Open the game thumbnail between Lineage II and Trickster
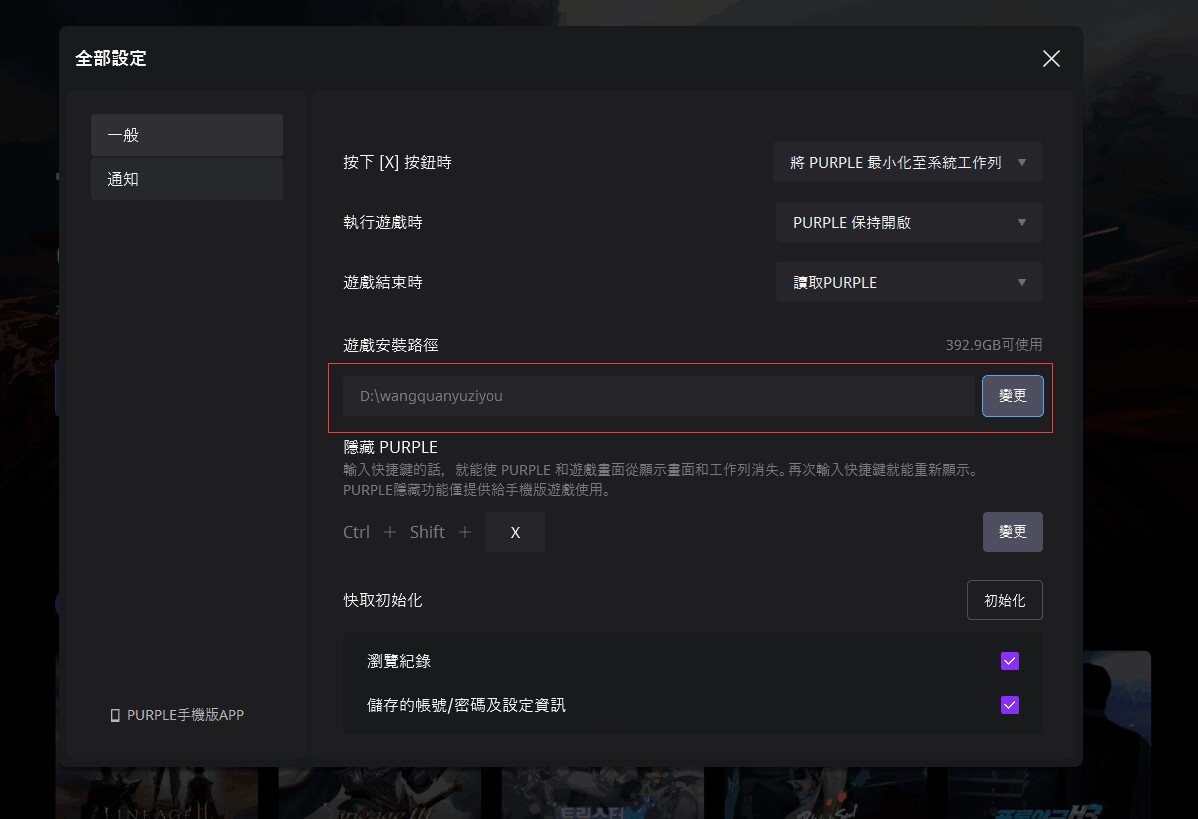1198x819 pixels. pos(380,795)
